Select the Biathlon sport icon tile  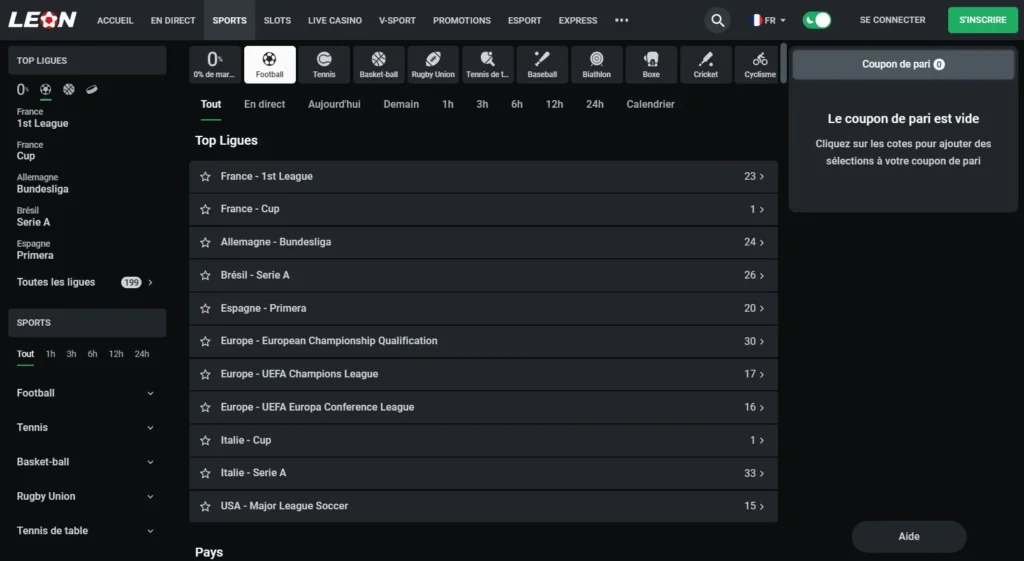coord(596,65)
